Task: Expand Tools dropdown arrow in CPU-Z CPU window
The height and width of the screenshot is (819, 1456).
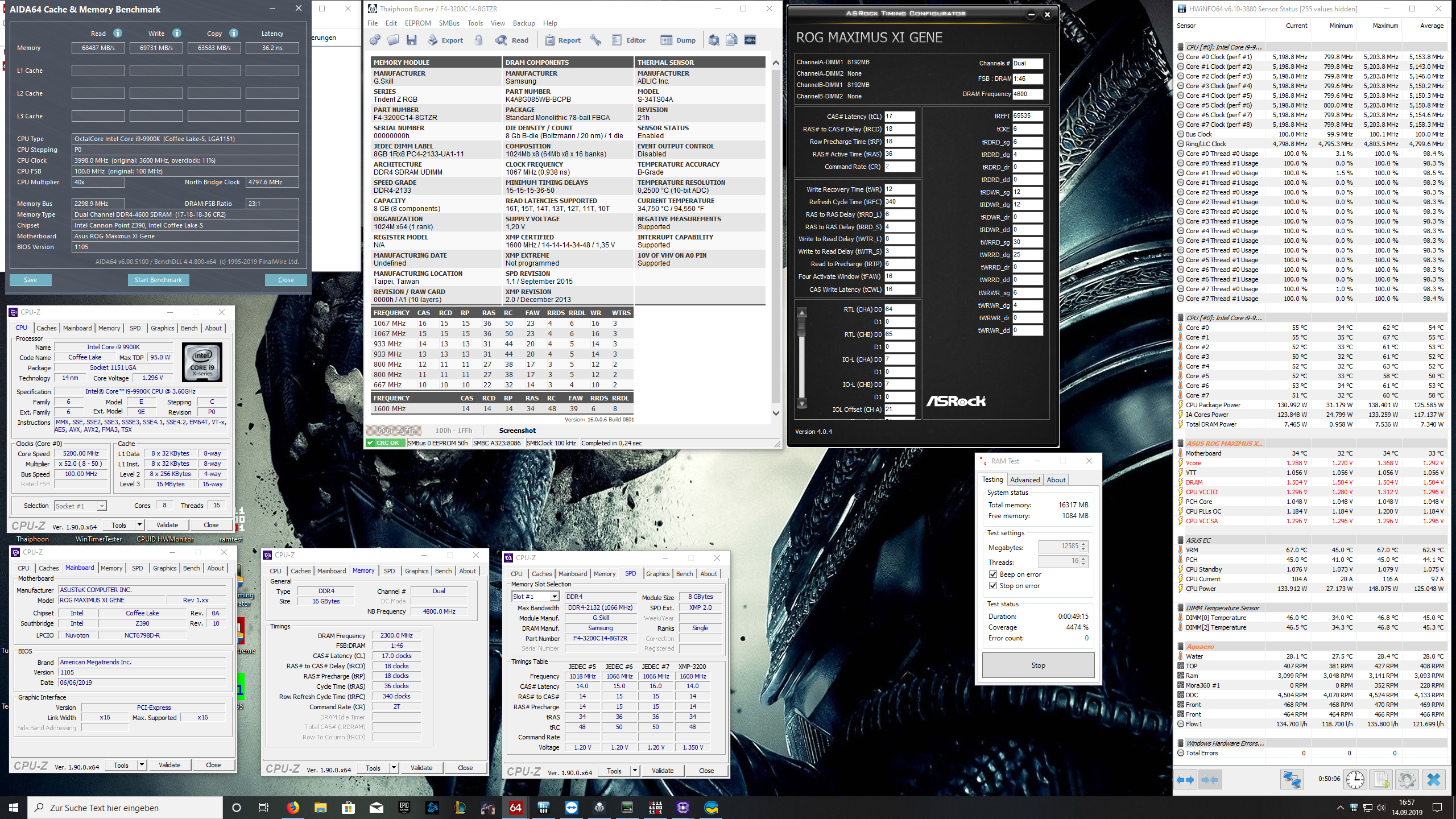Action: point(140,525)
